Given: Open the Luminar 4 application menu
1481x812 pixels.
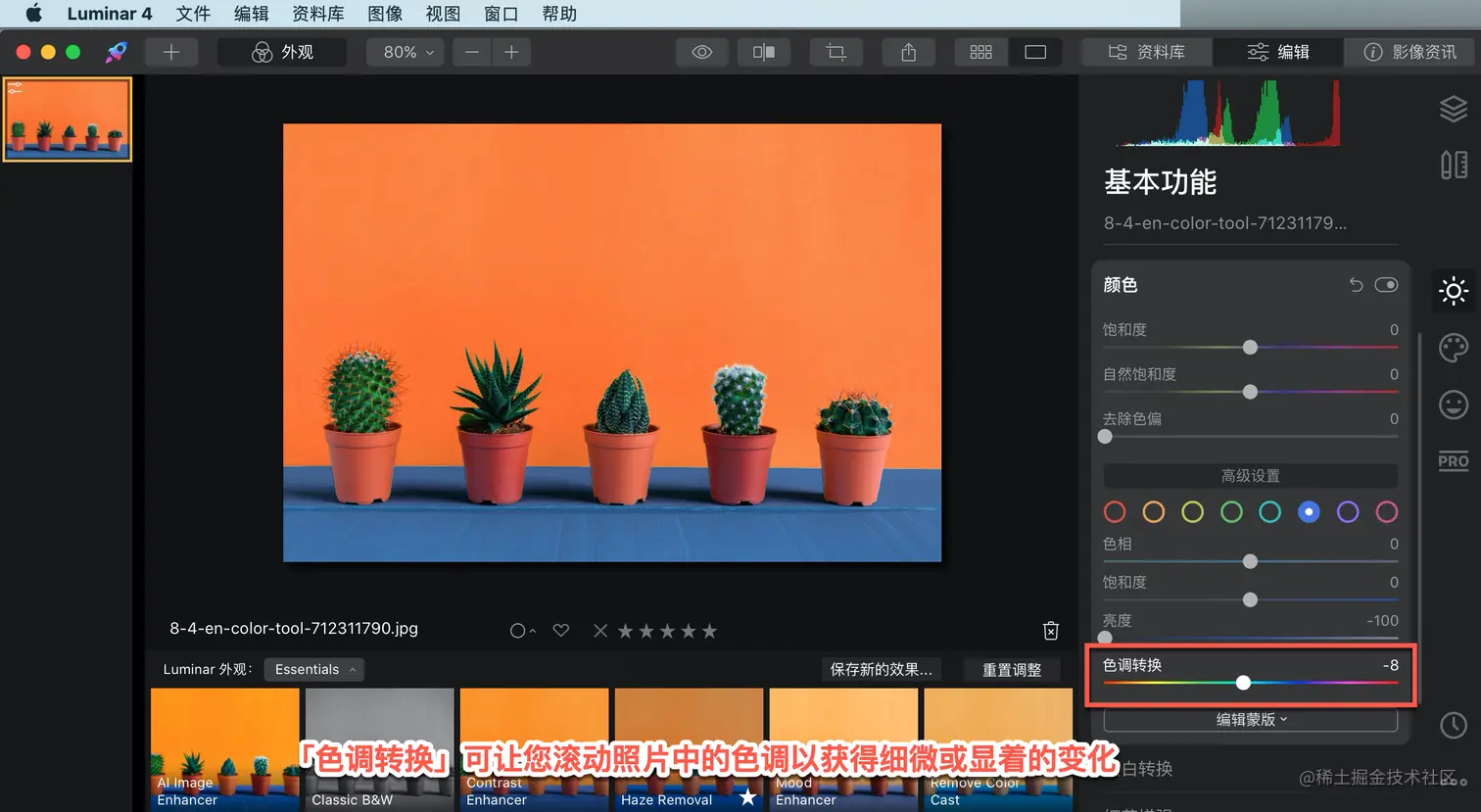Looking at the screenshot, I should tap(110, 14).
